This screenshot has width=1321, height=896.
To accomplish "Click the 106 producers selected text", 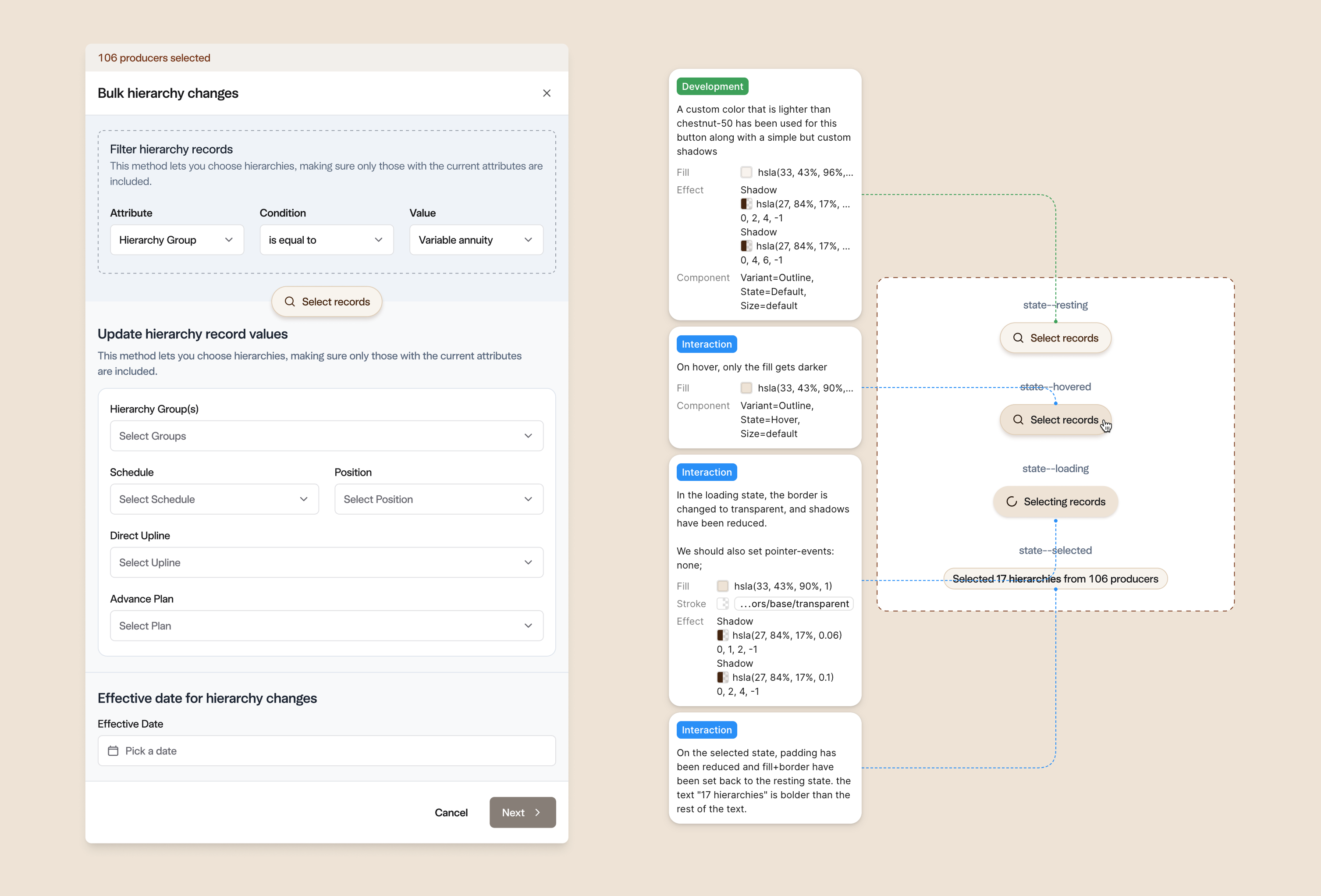I will [x=154, y=58].
